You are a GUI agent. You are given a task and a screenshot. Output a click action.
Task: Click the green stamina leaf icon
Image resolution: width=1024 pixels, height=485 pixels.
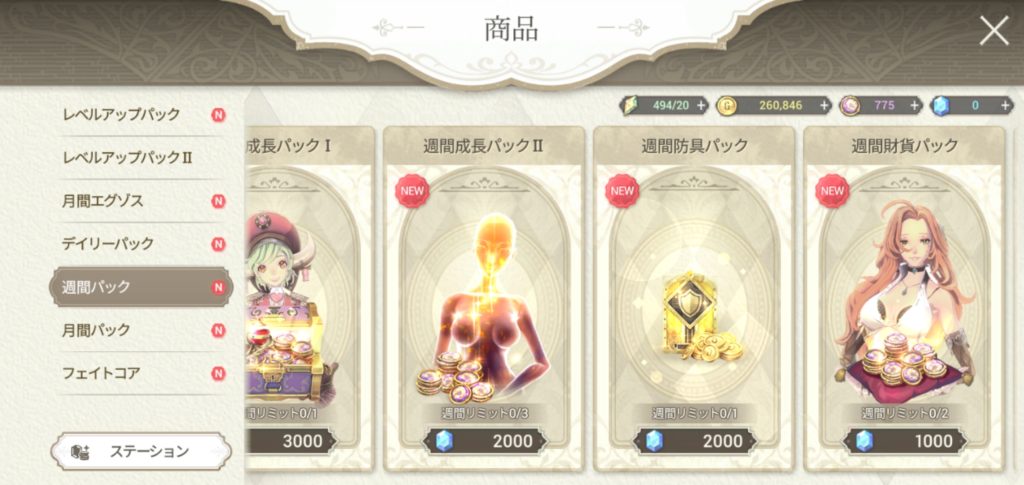coord(632,106)
